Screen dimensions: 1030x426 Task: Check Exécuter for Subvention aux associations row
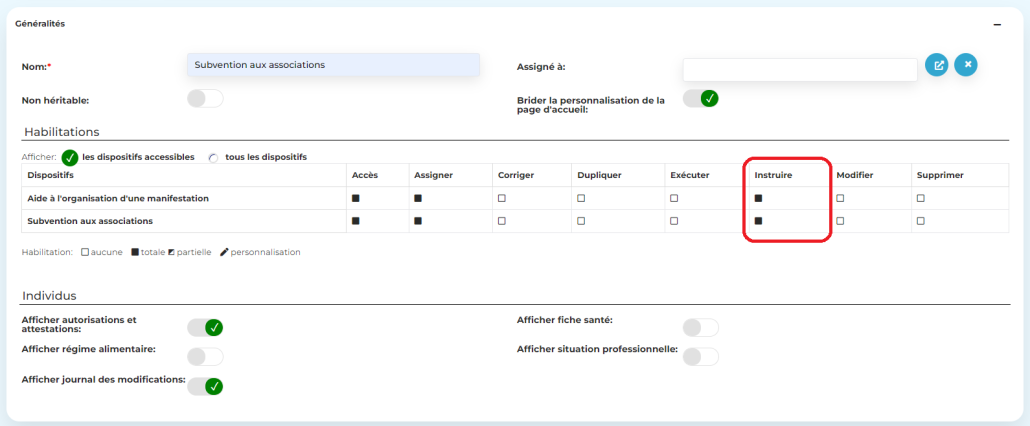pyautogui.click(x=674, y=221)
